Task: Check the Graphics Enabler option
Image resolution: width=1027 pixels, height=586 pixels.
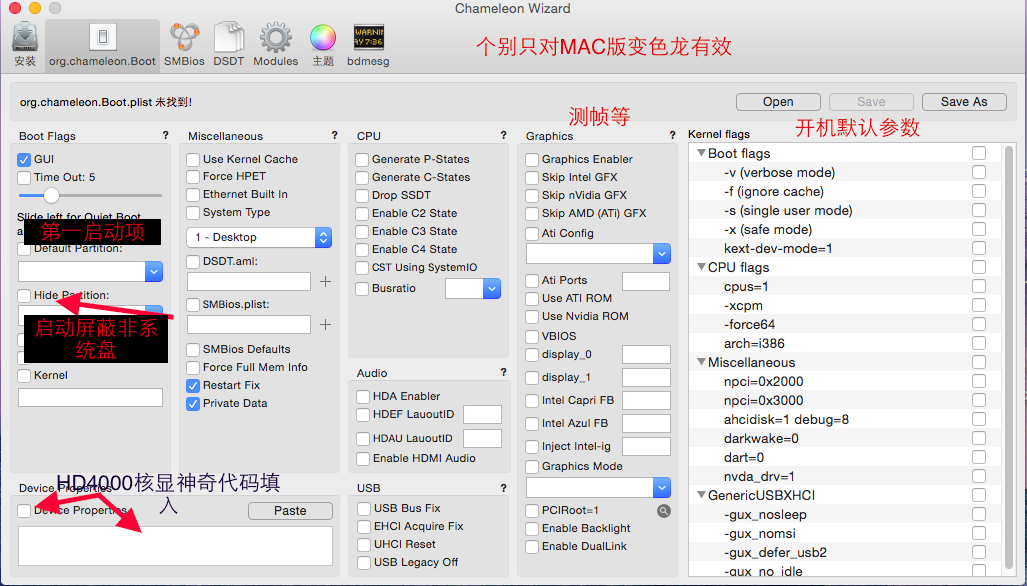Action: click(532, 160)
